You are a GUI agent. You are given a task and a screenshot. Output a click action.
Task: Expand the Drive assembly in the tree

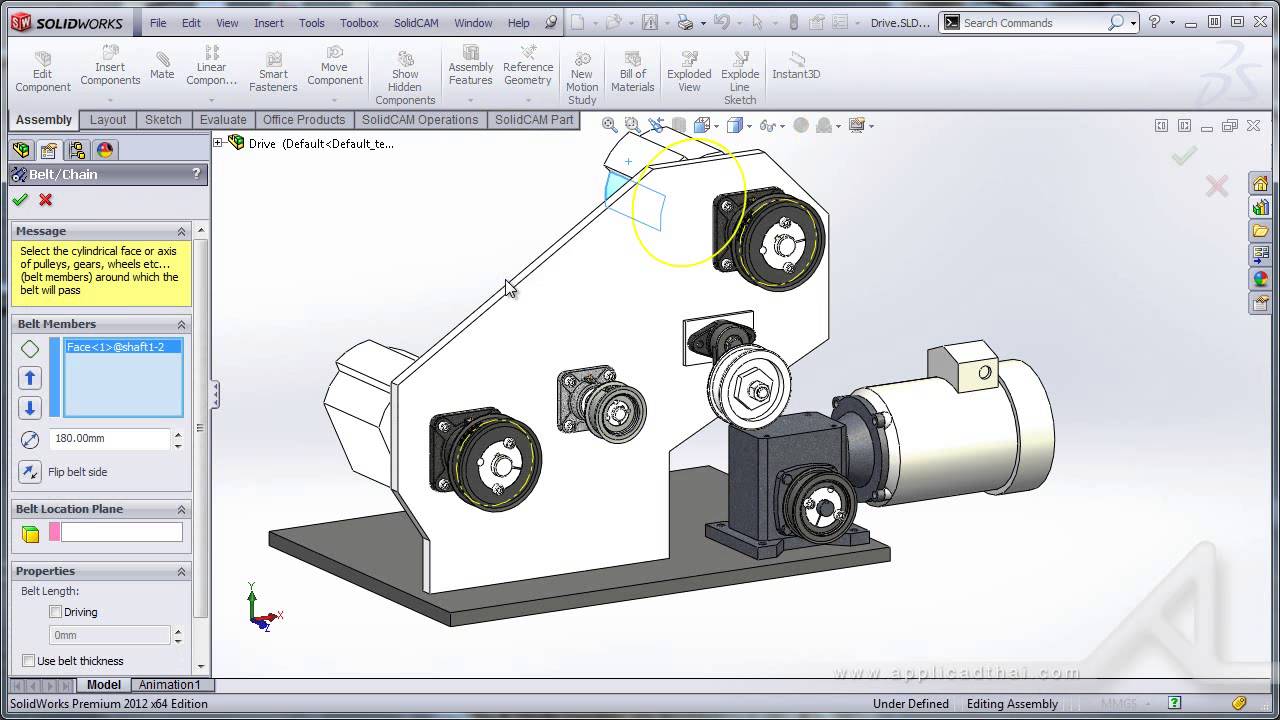[219, 143]
